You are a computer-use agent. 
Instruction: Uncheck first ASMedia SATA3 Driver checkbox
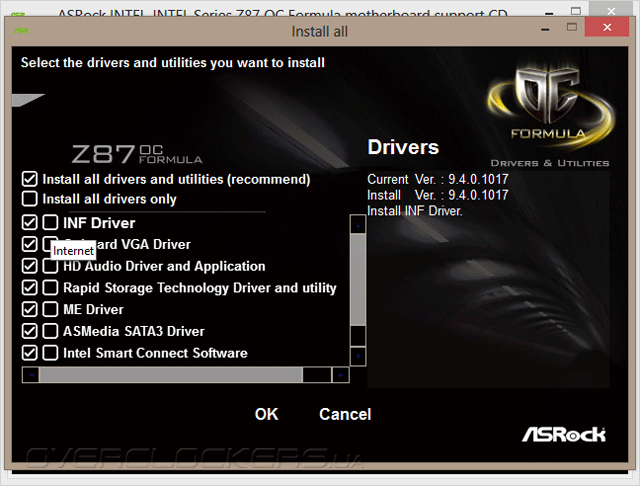29,331
